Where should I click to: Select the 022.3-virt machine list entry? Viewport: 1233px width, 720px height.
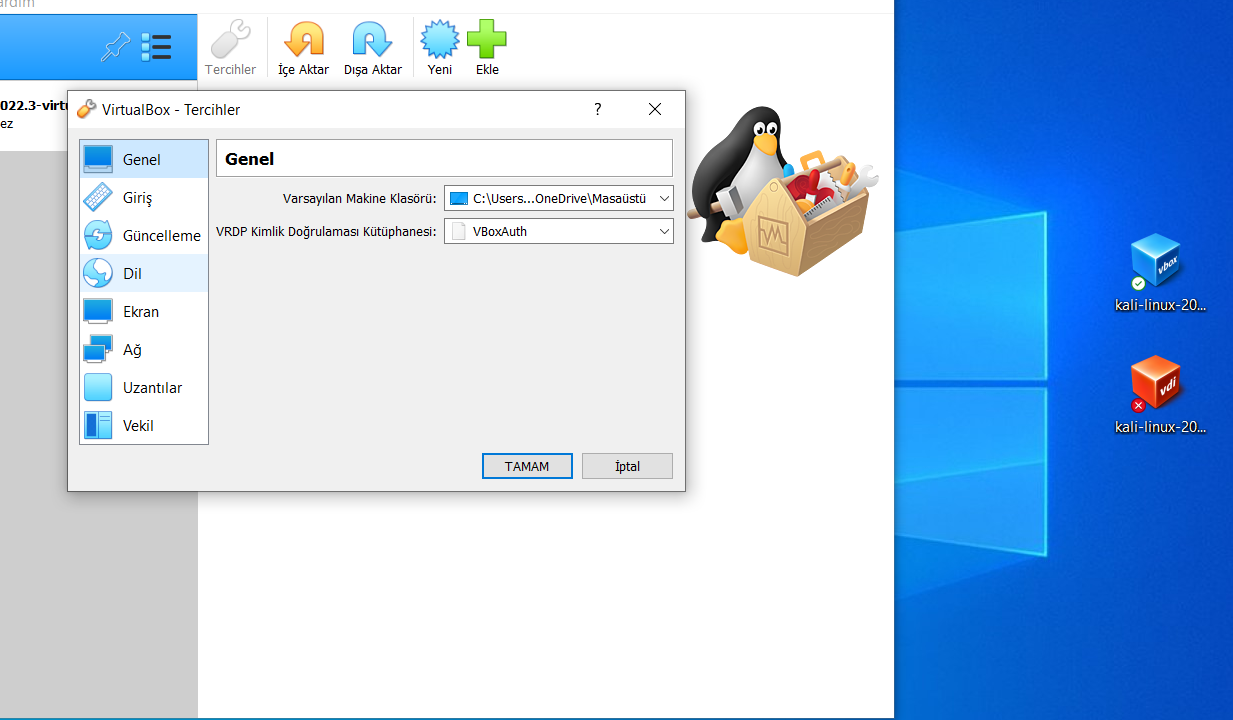tap(34, 114)
